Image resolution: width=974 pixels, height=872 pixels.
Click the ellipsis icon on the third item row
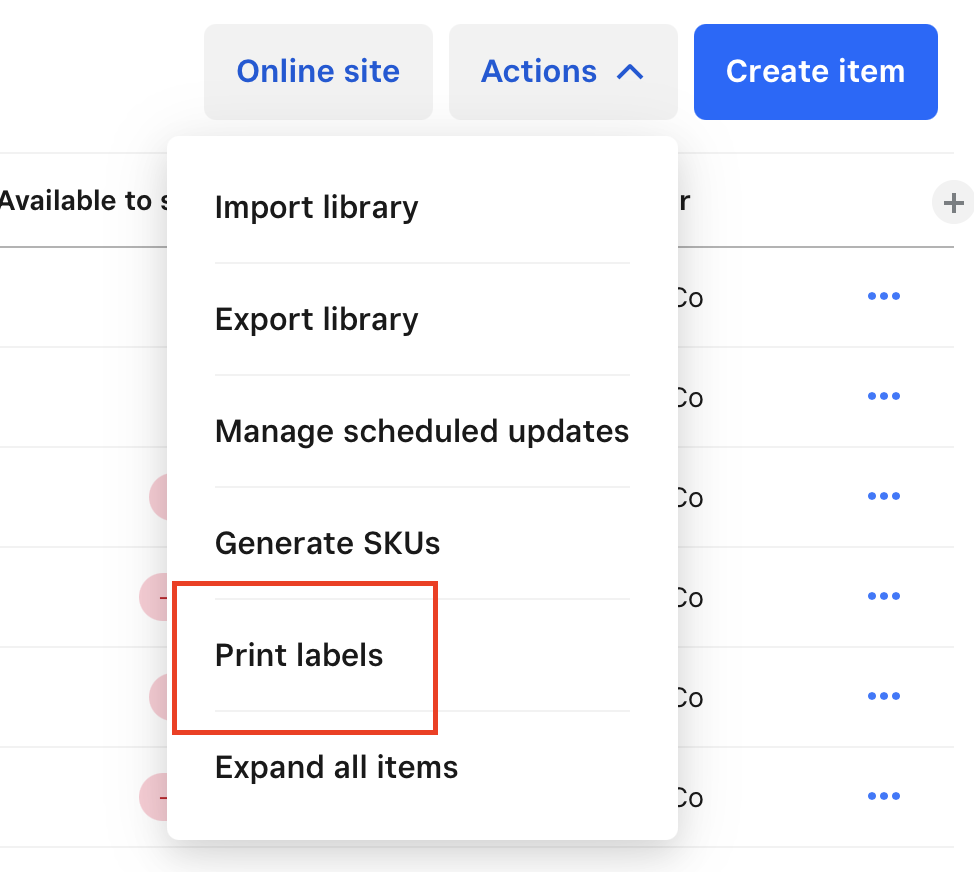pyautogui.click(x=884, y=497)
